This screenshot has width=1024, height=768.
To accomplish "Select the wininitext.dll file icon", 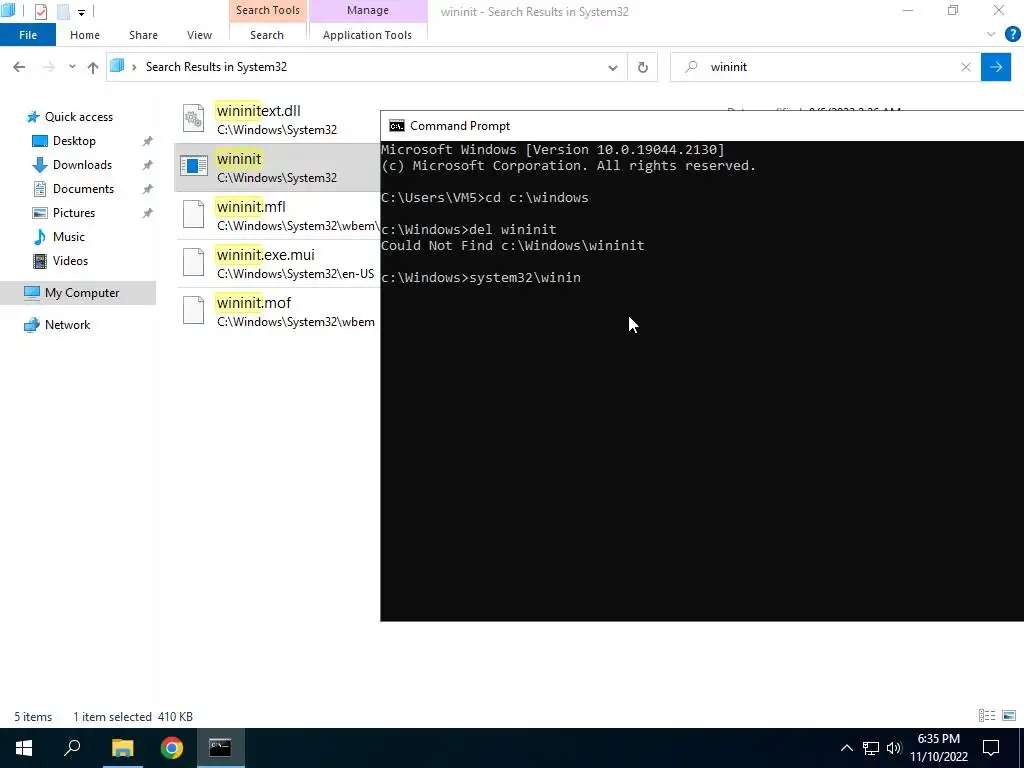I will 193,118.
